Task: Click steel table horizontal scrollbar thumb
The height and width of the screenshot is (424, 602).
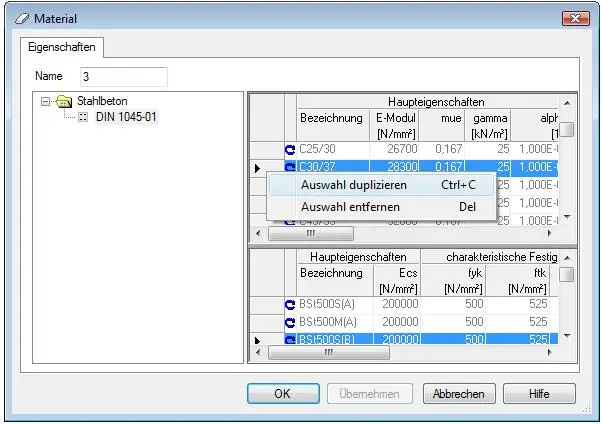Action: tap(329, 352)
